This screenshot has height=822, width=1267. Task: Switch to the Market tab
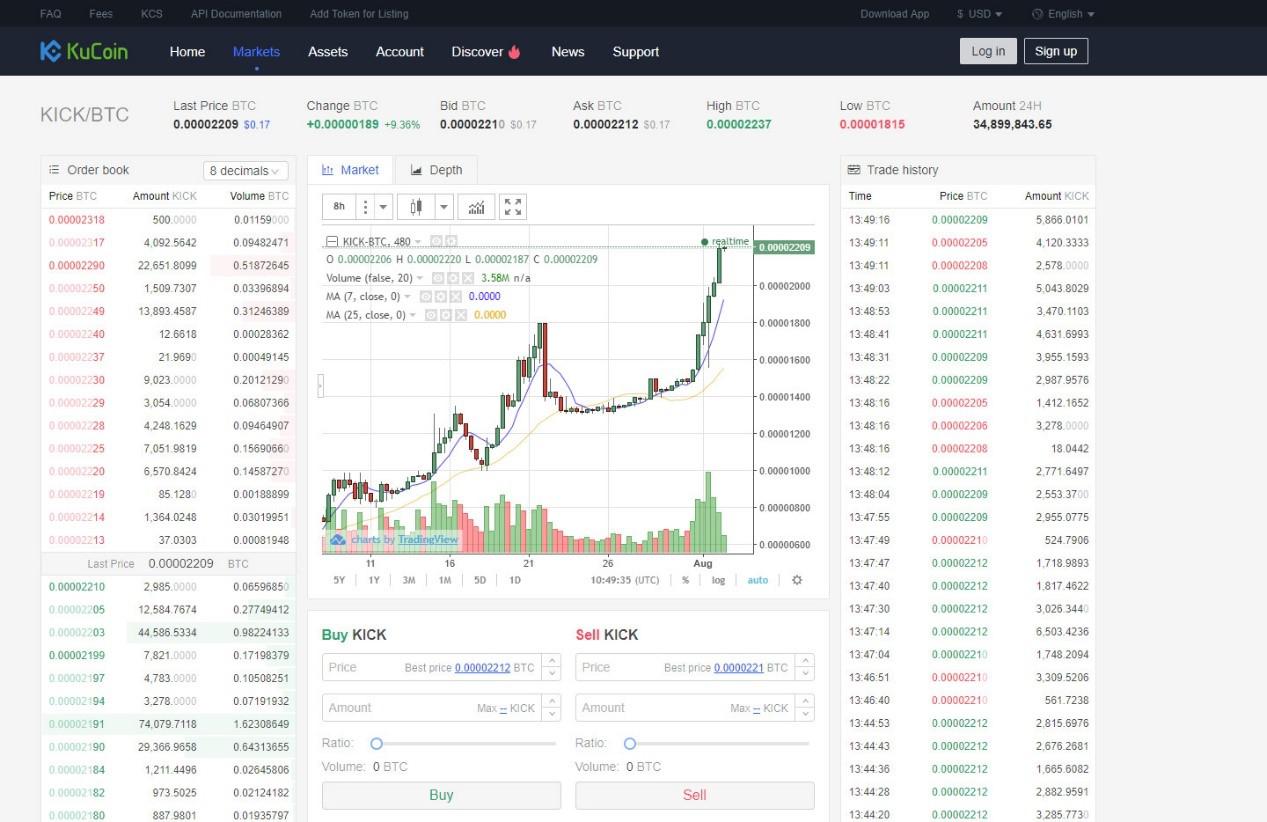tap(350, 170)
